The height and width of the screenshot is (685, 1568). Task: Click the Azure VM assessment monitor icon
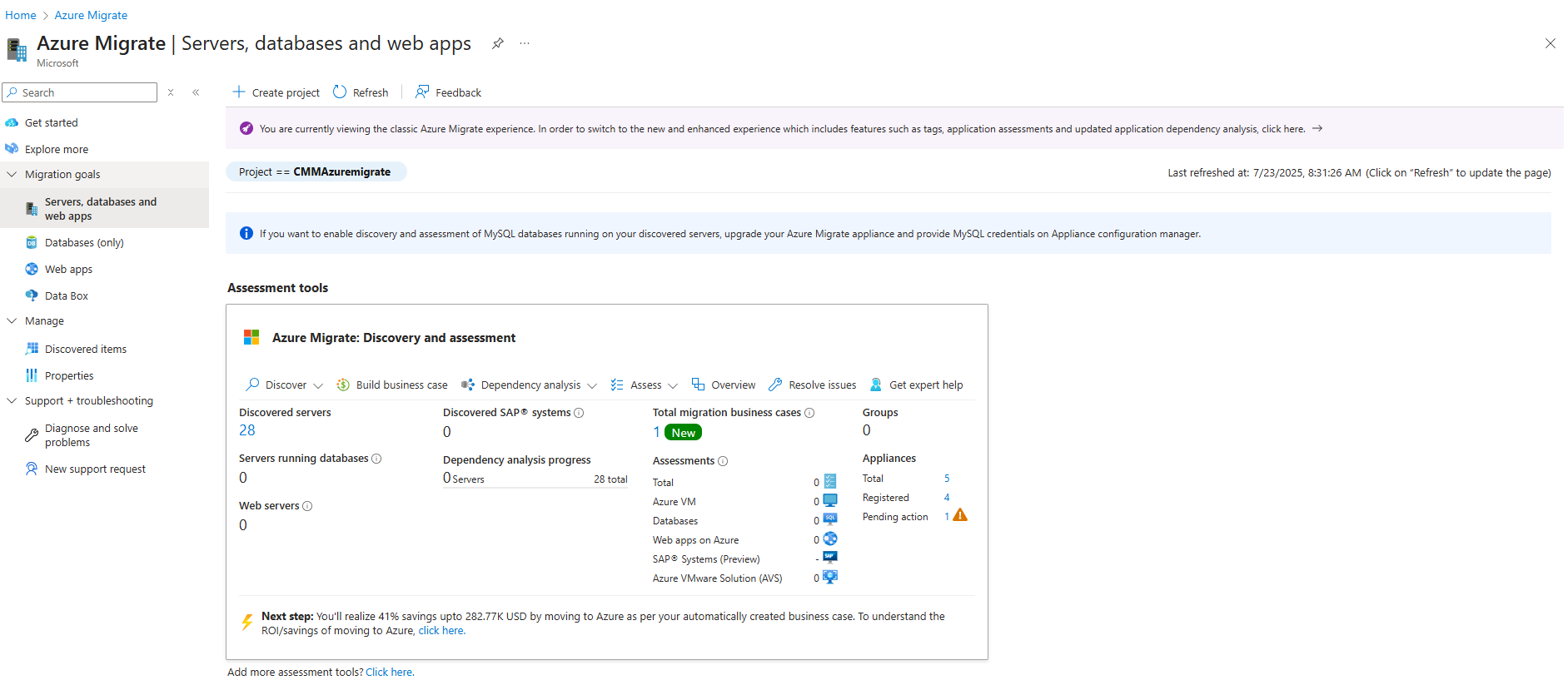point(830,500)
